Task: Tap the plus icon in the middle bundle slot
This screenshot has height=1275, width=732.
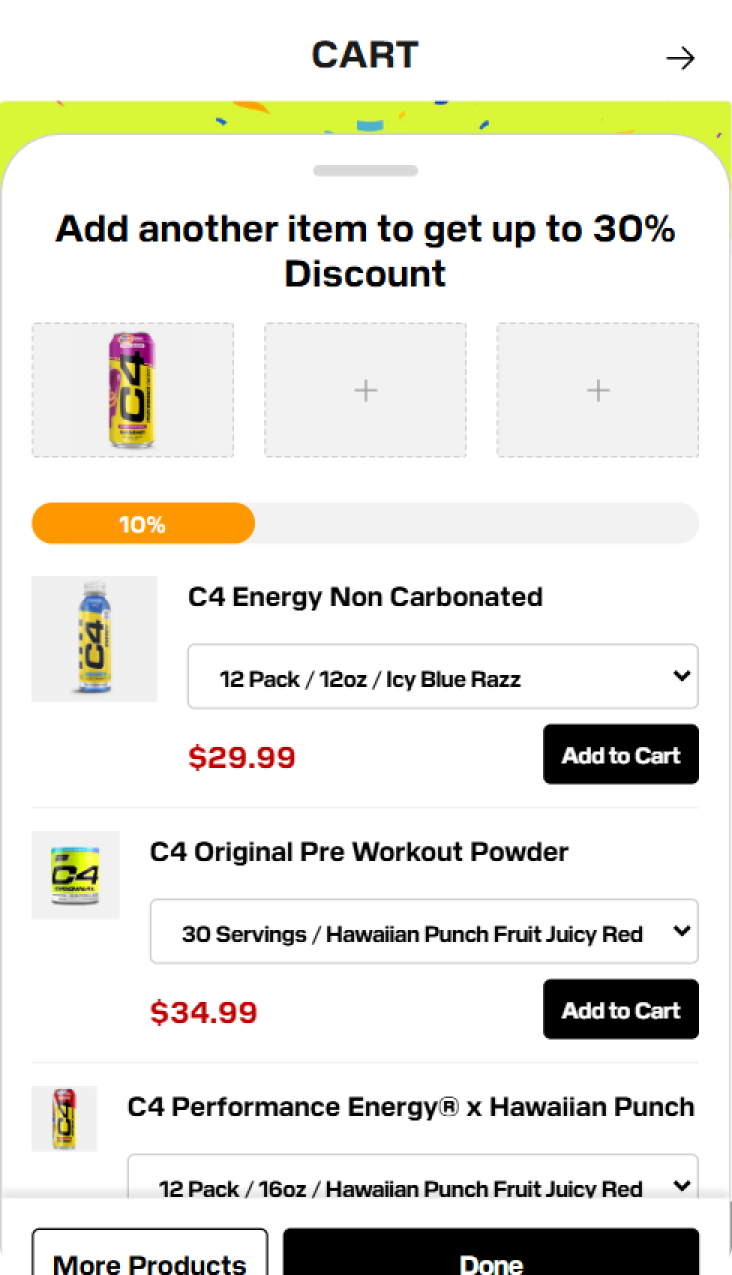Action: click(x=365, y=390)
